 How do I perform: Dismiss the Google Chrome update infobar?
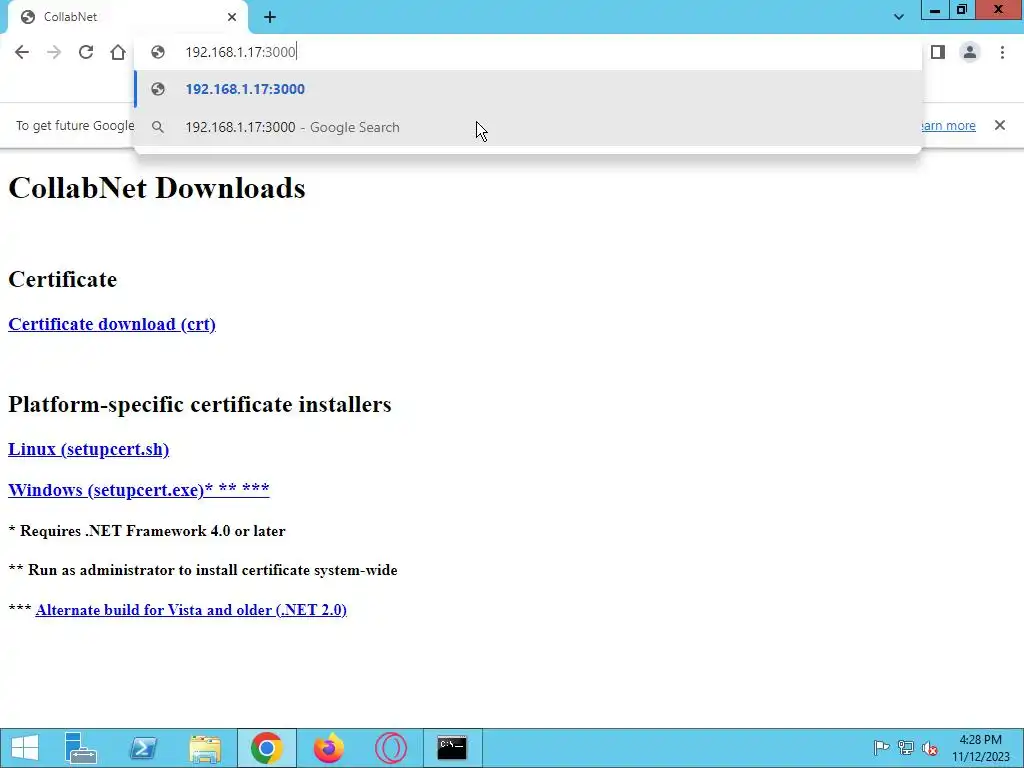click(1000, 125)
